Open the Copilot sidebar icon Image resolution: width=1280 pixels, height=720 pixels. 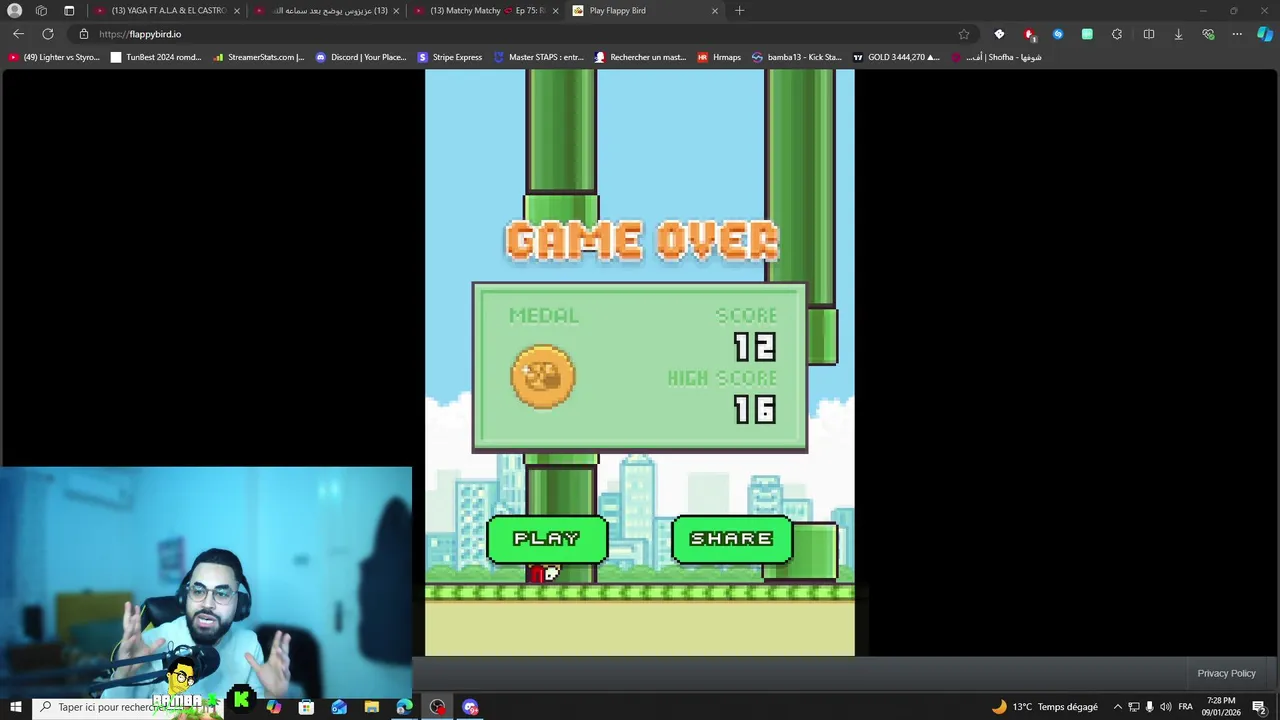[1265, 34]
